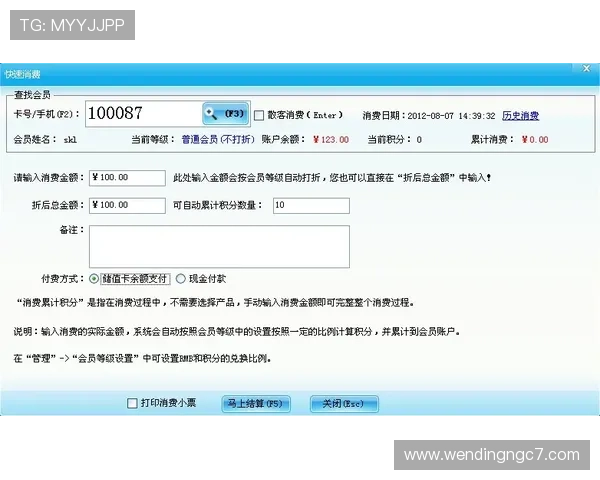
Task: Click the 快速消费 window title
Action: (x=23, y=74)
